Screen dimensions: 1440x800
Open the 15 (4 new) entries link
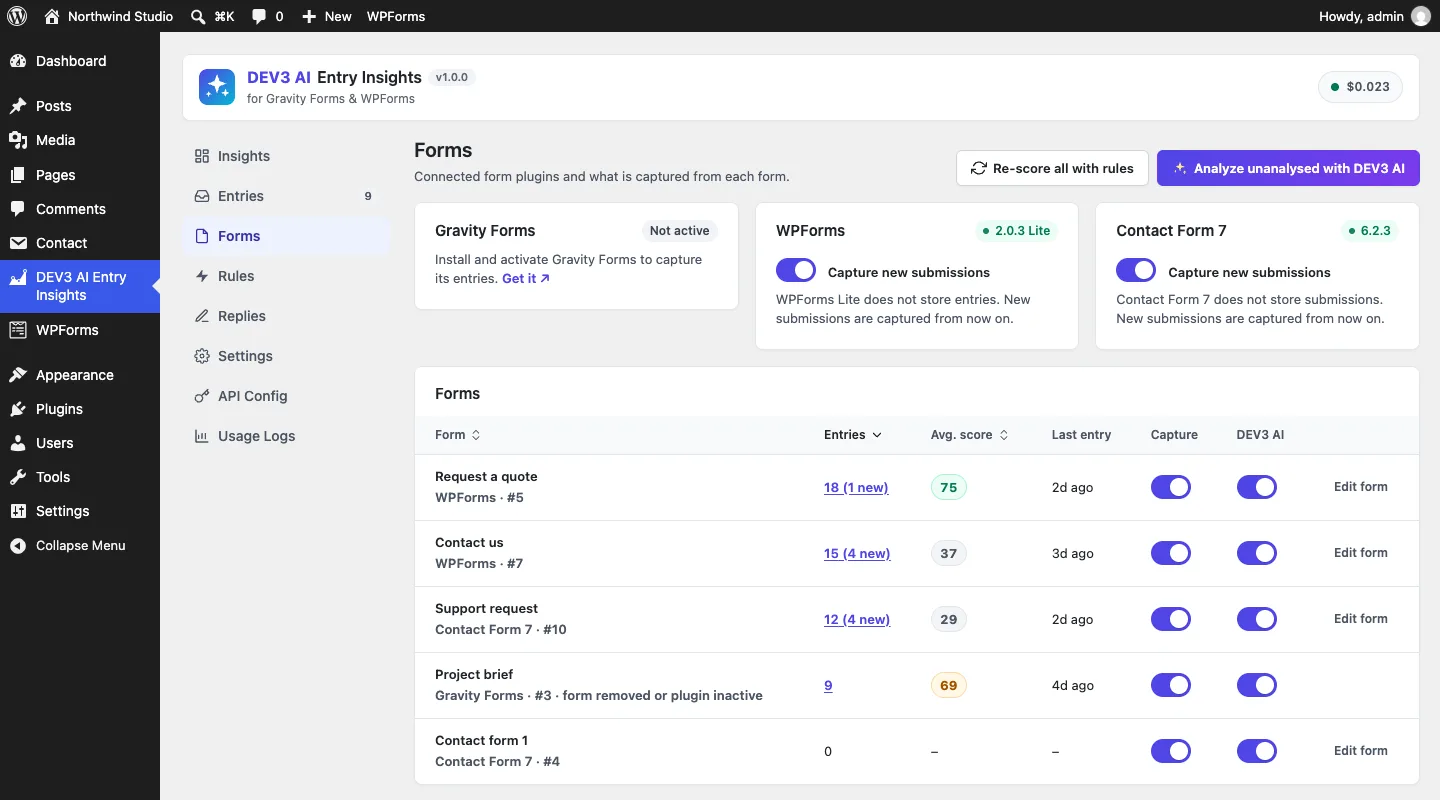pos(857,553)
